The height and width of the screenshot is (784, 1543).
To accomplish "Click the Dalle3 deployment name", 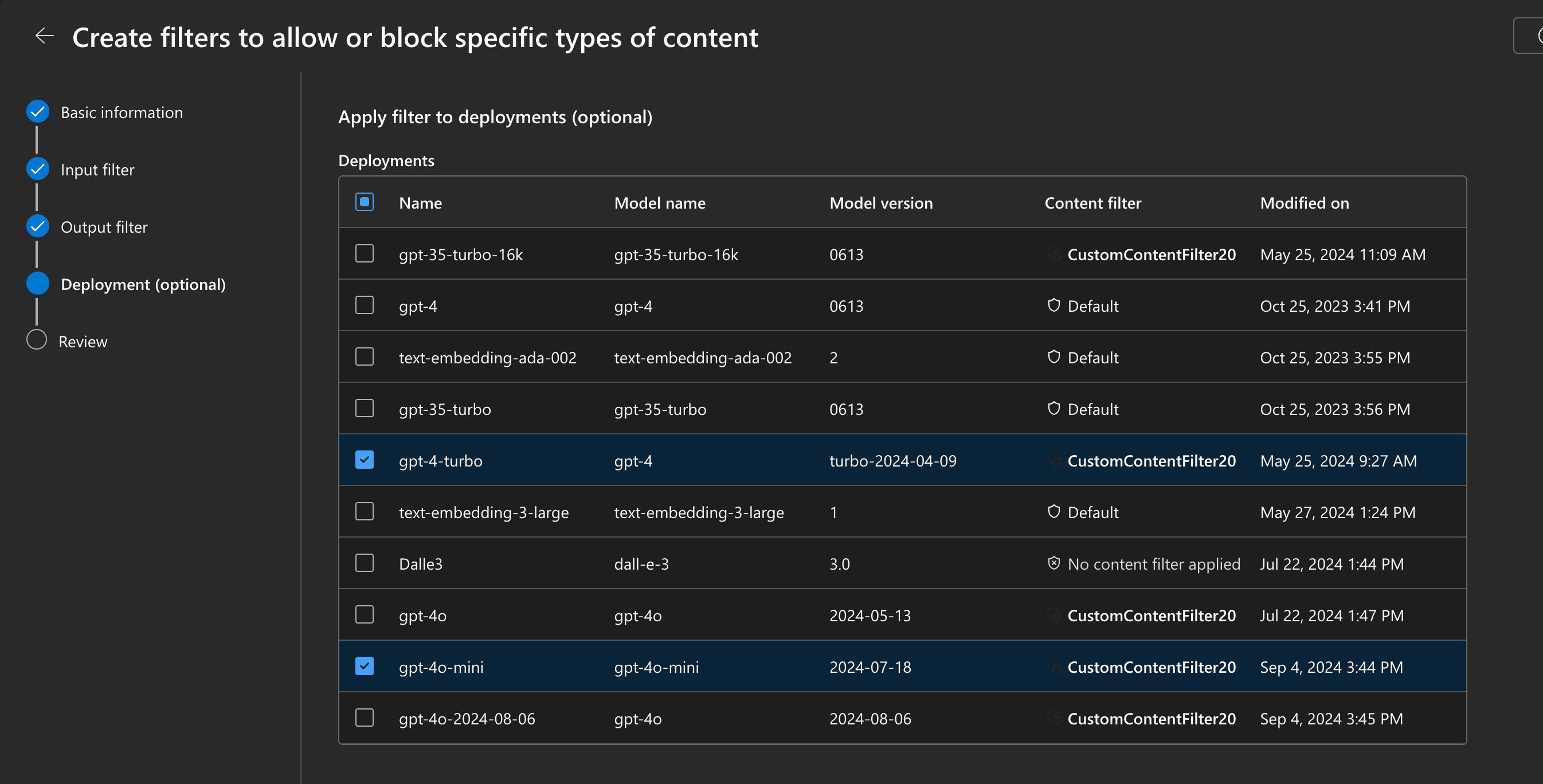I will [421, 564].
